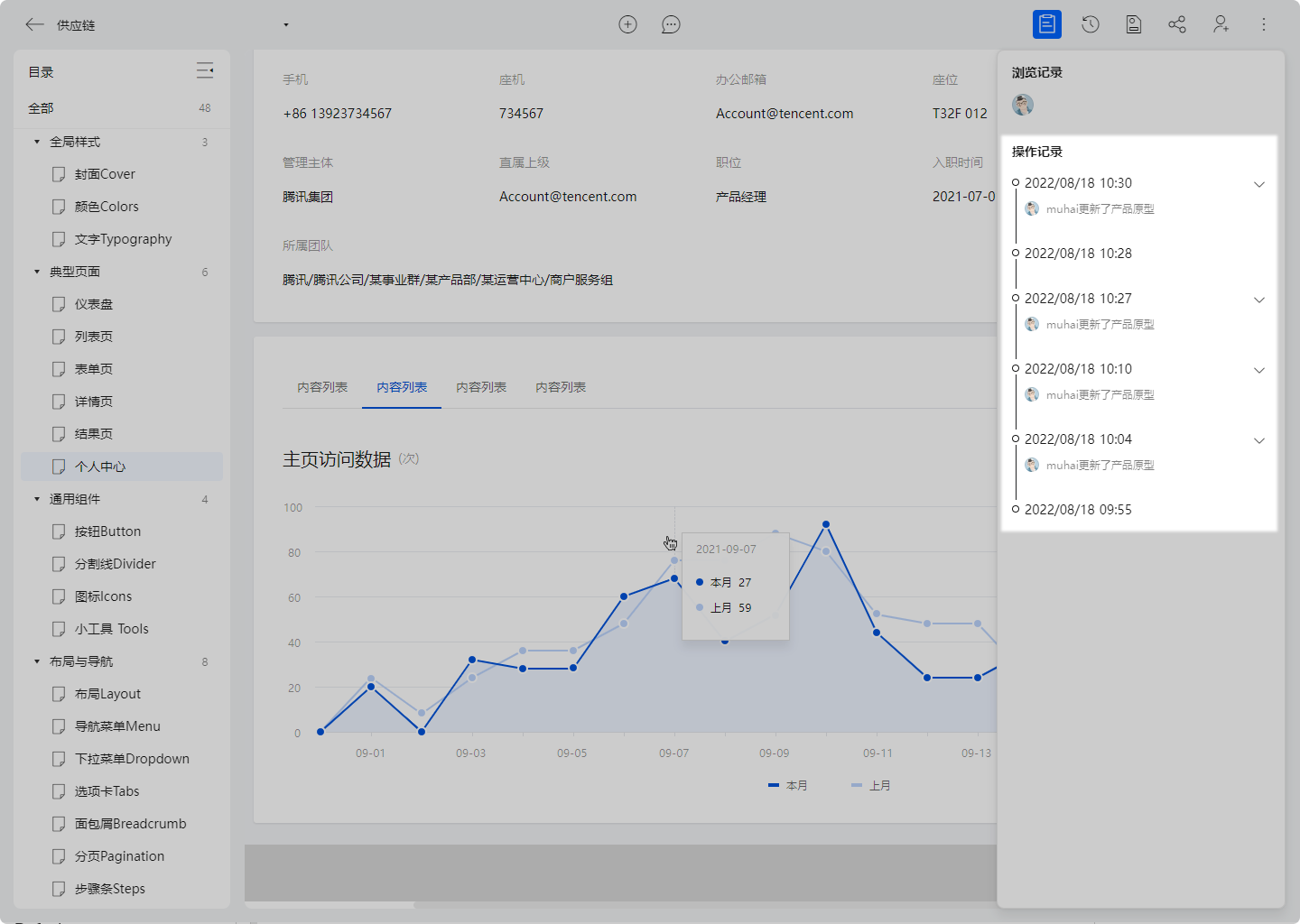This screenshot has height=924, width=1300.
Task: Open the version history clock icon
Action: (1091, 24)
